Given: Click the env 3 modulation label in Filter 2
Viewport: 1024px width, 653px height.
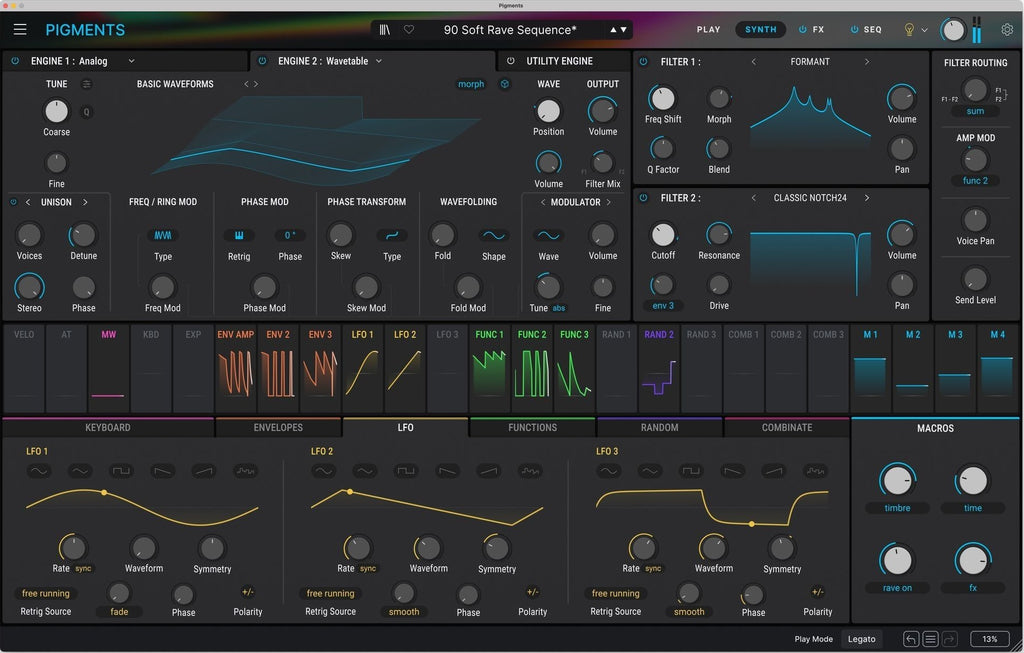Looking at the screenshot, I should [663, 306].
